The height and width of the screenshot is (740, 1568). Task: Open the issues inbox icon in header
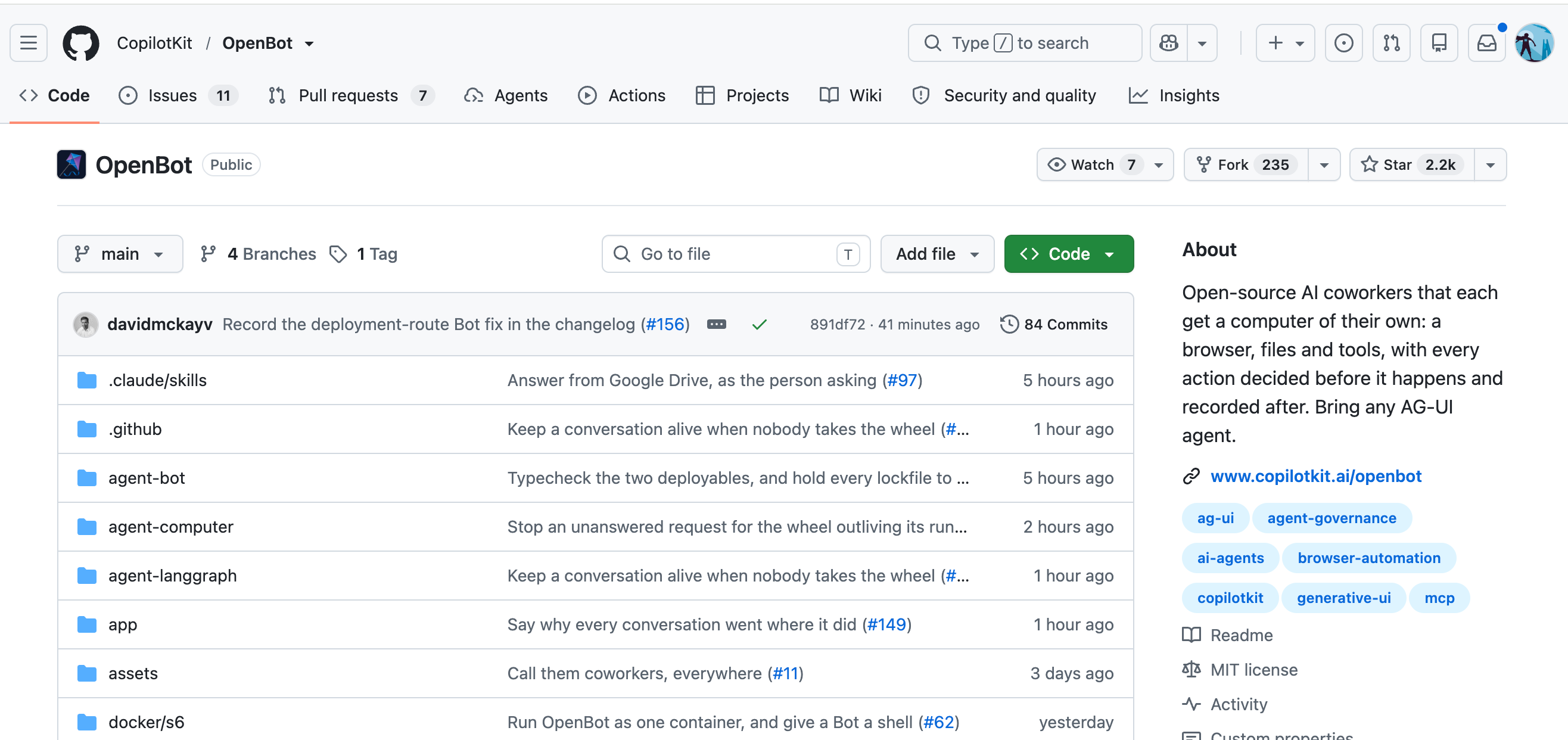click(x=1343, y=43)
